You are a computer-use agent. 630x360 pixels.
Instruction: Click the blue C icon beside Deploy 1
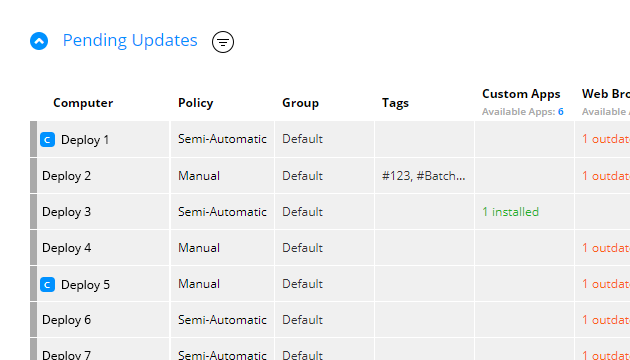point(47,140)
